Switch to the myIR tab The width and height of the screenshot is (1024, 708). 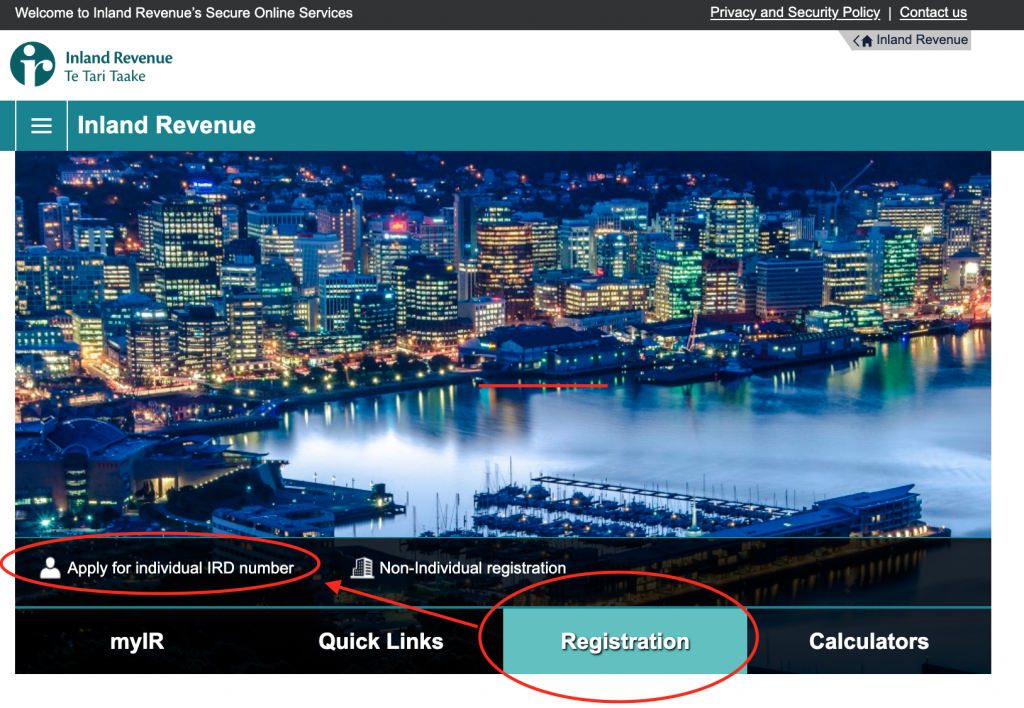click(x=137, y=641)
